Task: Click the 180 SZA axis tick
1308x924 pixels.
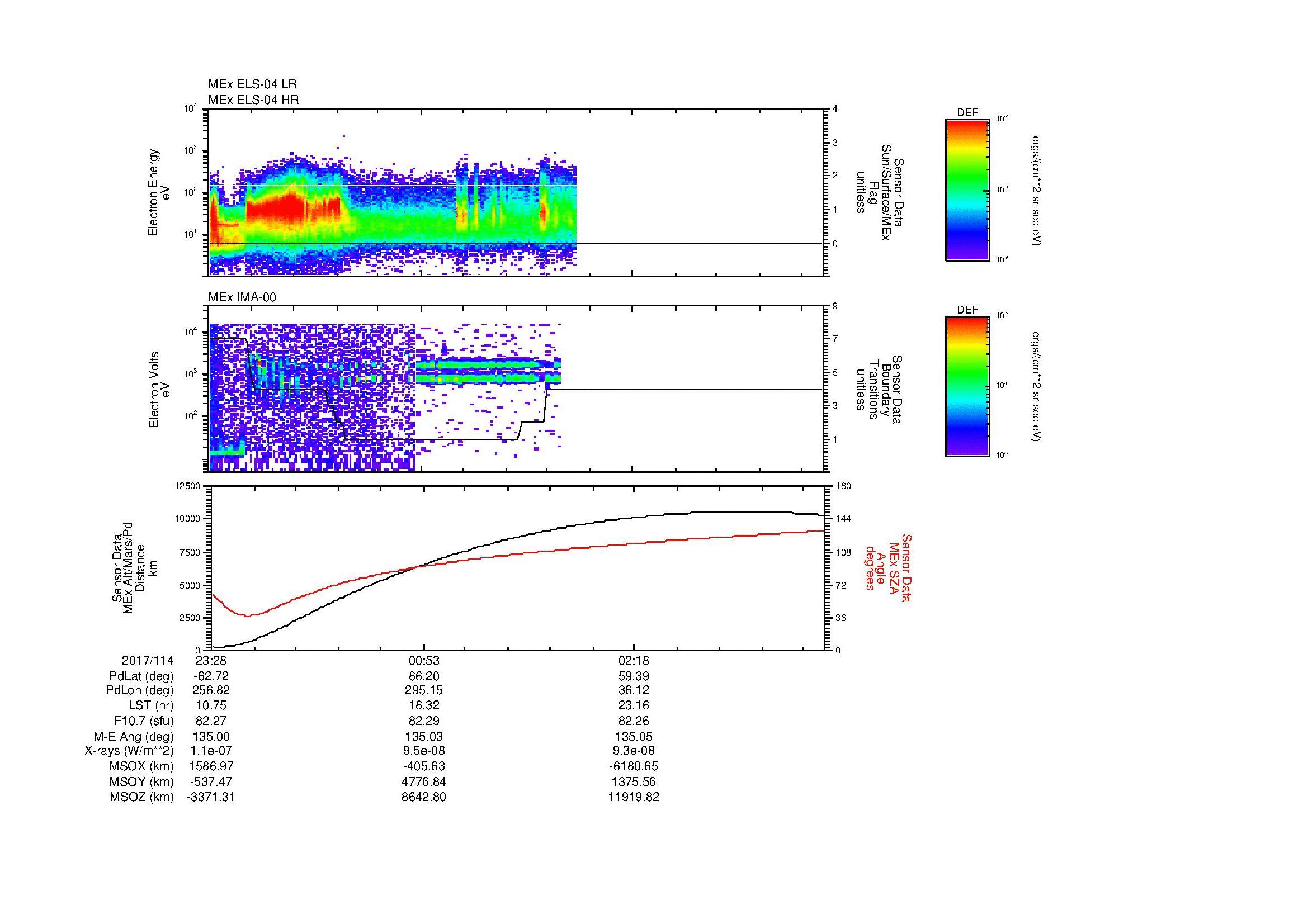Action: click(x=843, y=486)
